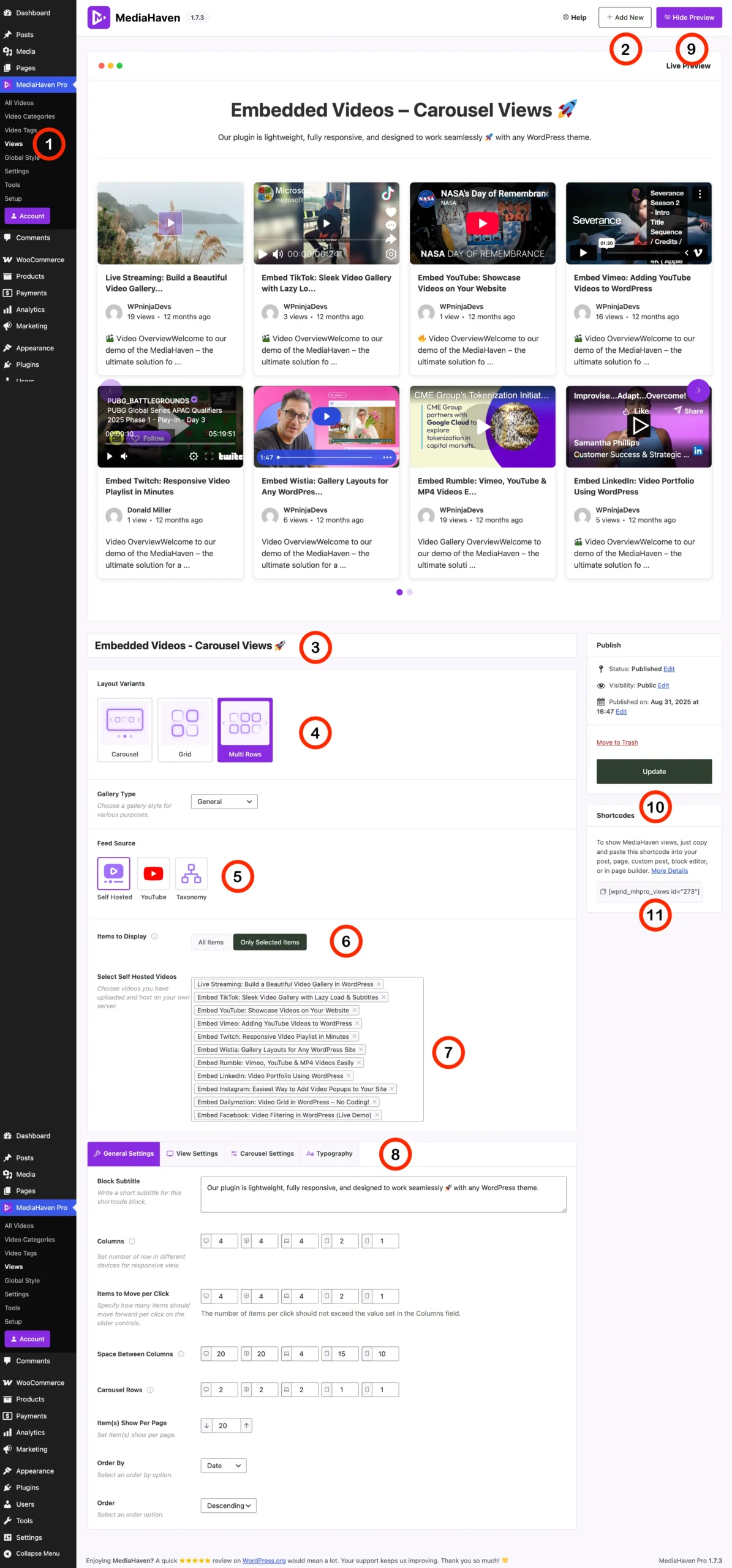732x1568 pixels.
Task: Click the Severance video three-dot menu
Action: pyautogui.click(x=700, y=194)
